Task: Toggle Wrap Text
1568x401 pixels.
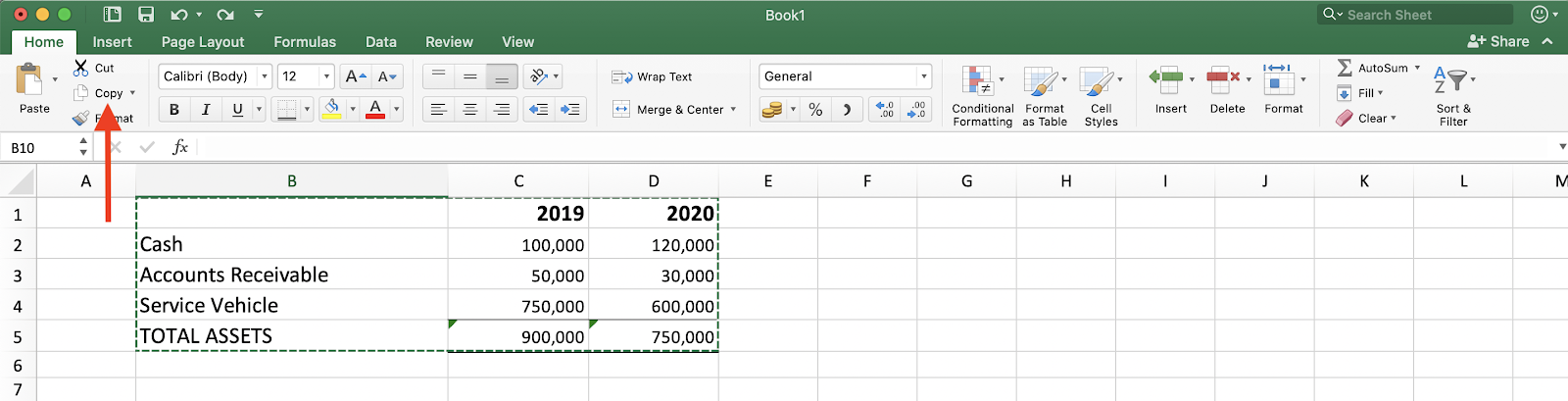Action: pyautogui.click(x=652, y=76)
